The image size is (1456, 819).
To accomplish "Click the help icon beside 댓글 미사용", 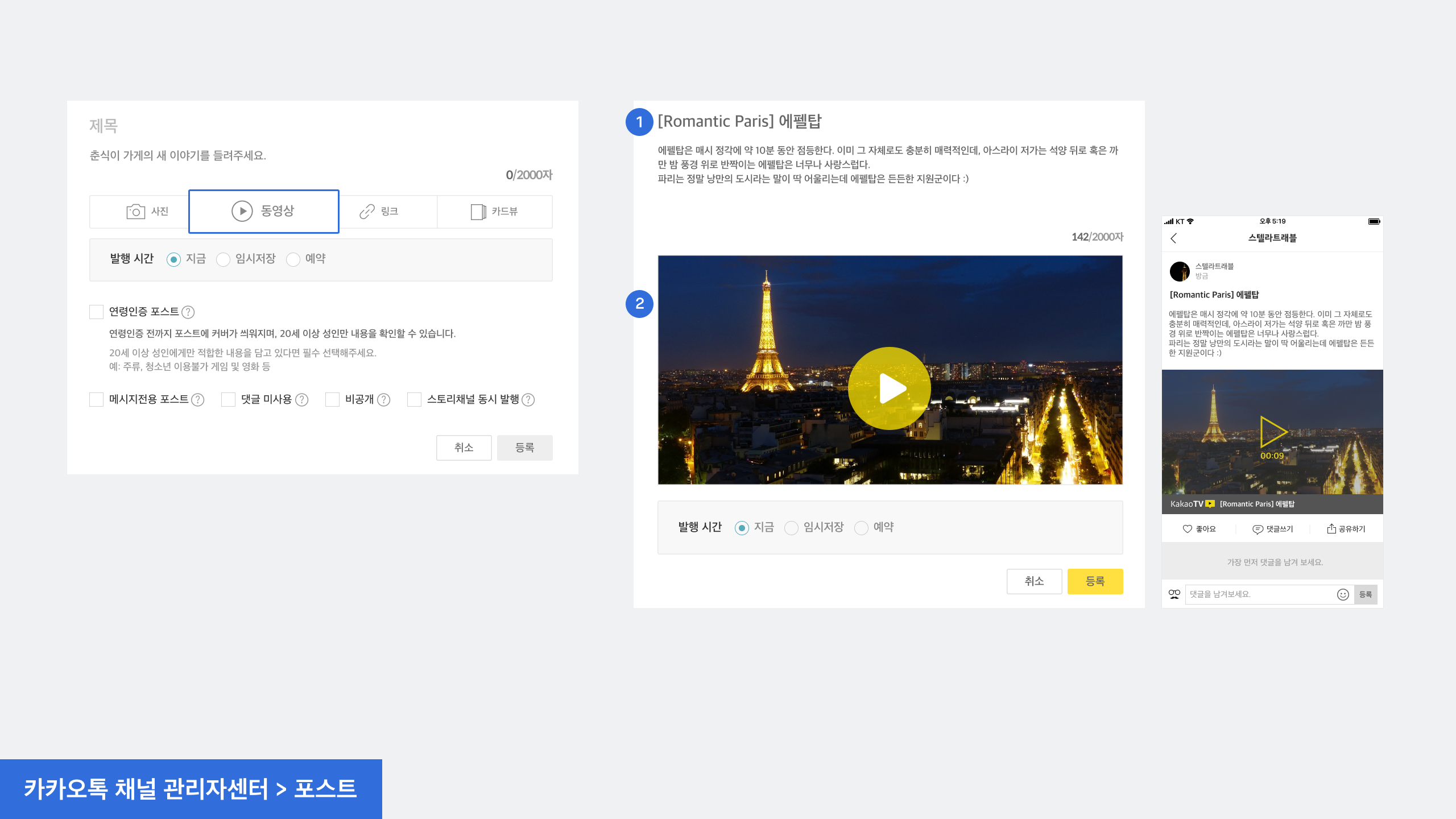I will (302, 400).
